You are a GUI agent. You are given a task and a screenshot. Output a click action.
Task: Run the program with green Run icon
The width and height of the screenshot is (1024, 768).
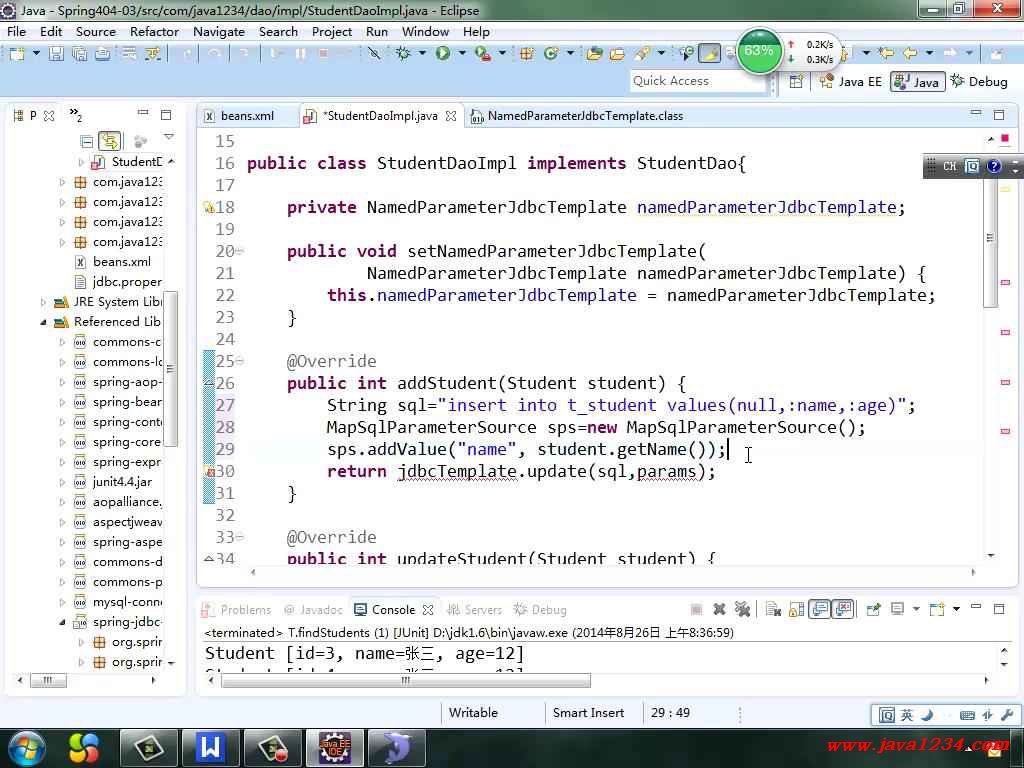click(442, 54)
